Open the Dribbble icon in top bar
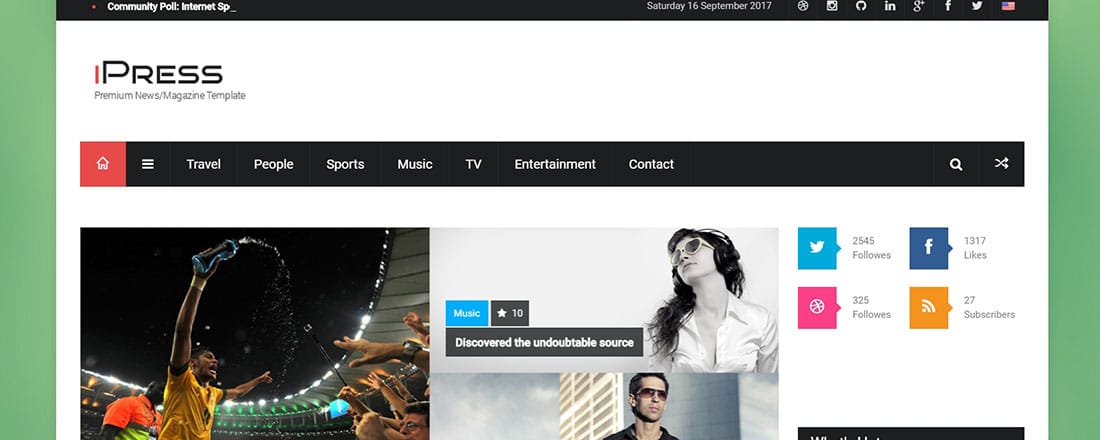This screenshot has width=1100, height=440. [x=803, y=6]
